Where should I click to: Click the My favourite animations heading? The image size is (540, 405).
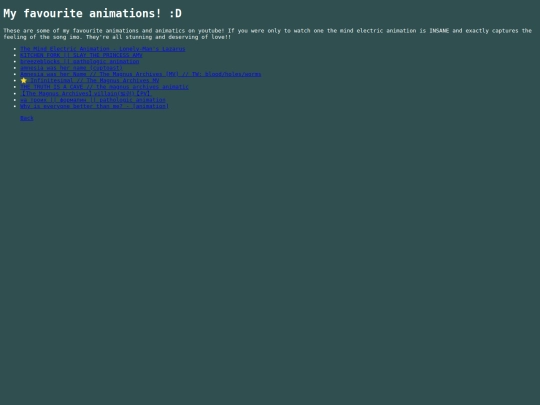92,13
